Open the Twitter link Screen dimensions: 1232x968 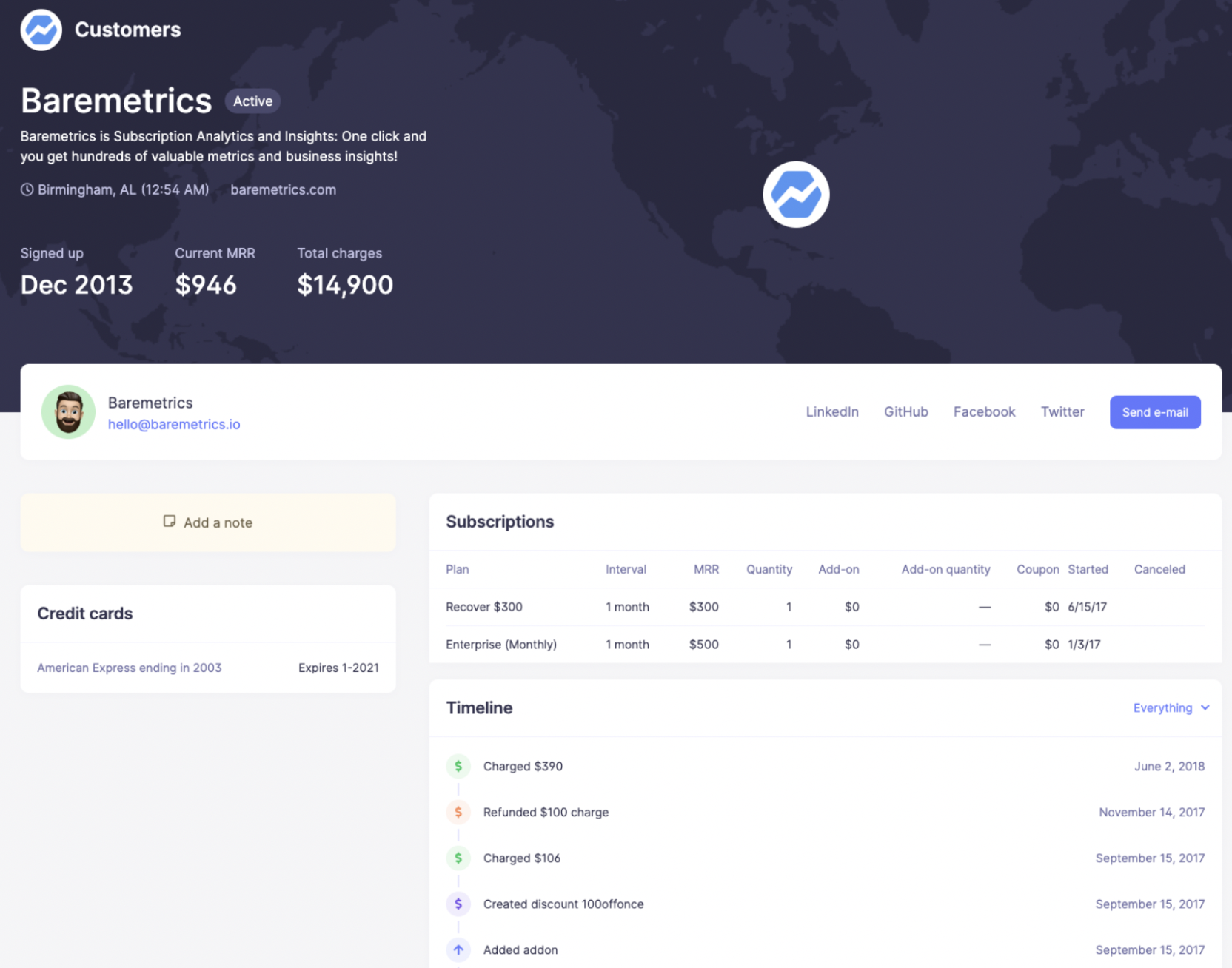(x=1062, y=411)
